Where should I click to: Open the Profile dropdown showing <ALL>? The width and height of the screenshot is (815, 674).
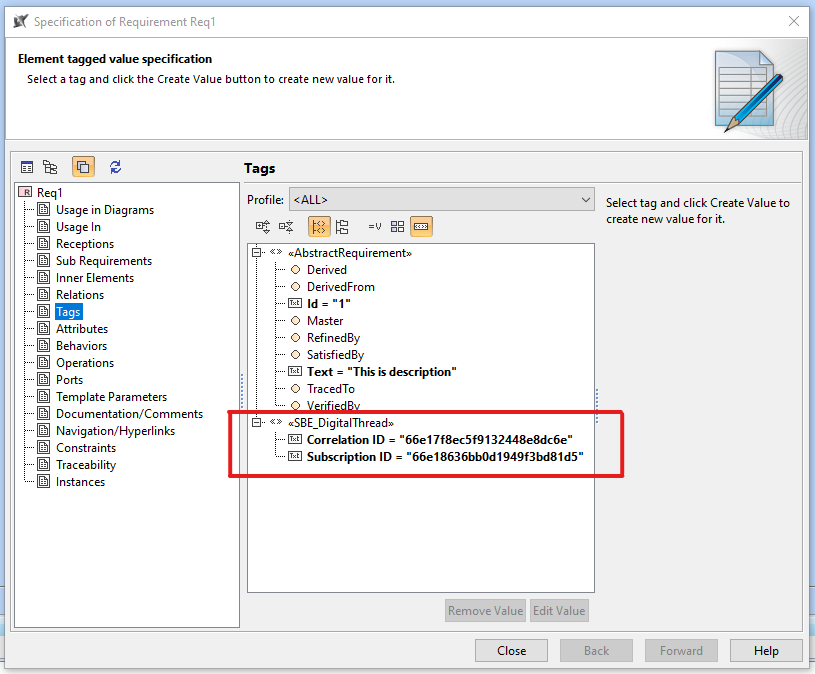pyautogui.click(x=441, y=199)
